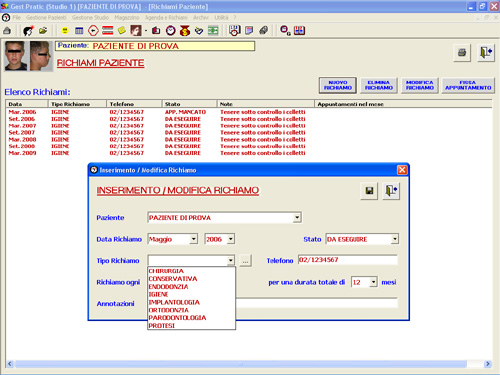This screenshot has width=500, height=375.
Task: Click the red money bag toolbar icon
Action: click(x=185, y=31)
